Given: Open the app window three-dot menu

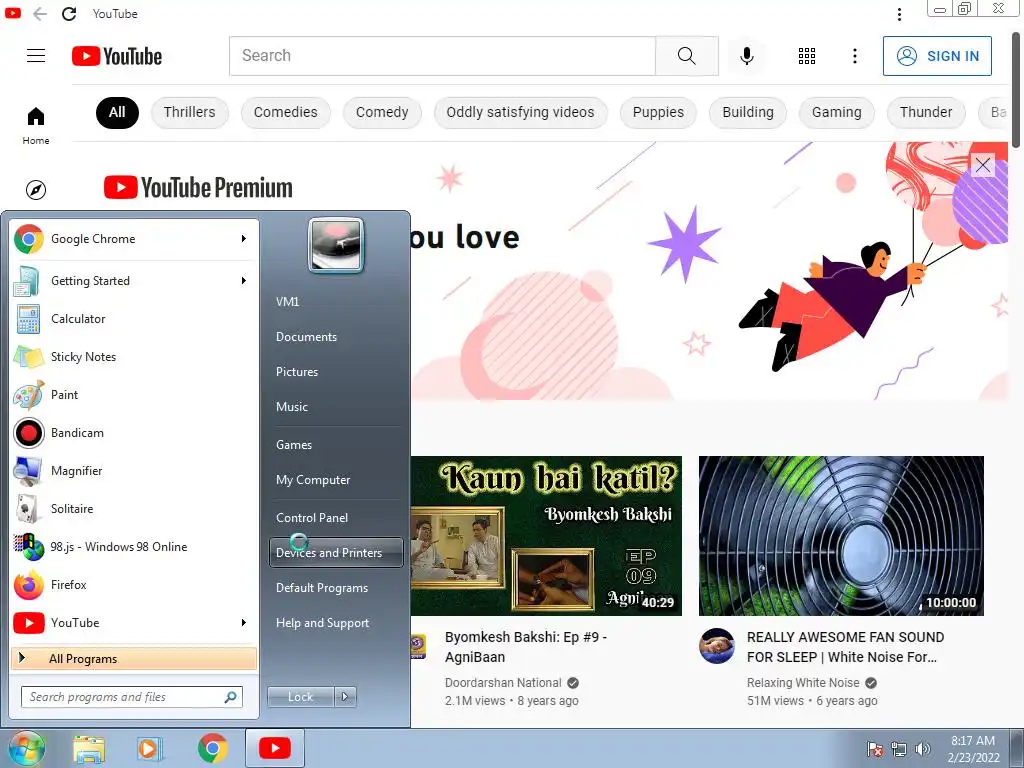Looking at the screenshot, I should point(899,14).
